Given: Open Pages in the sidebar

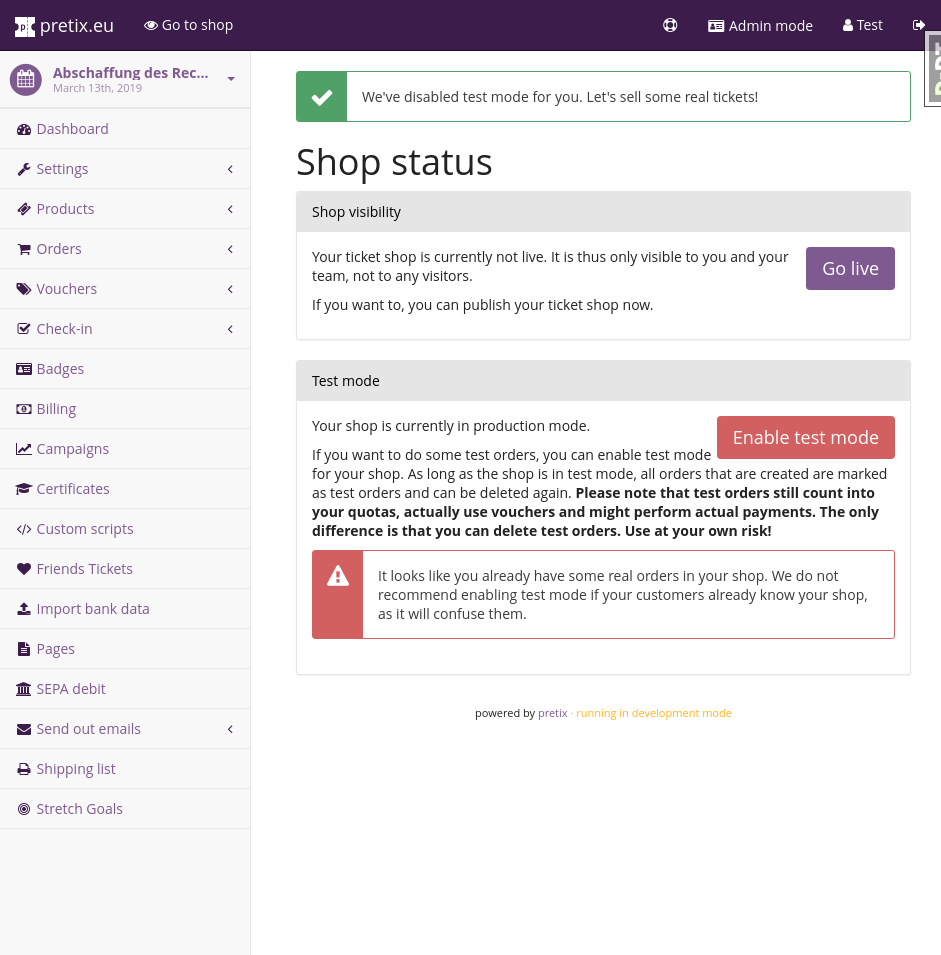Looking at the screenshot, I should click(125, 649).
